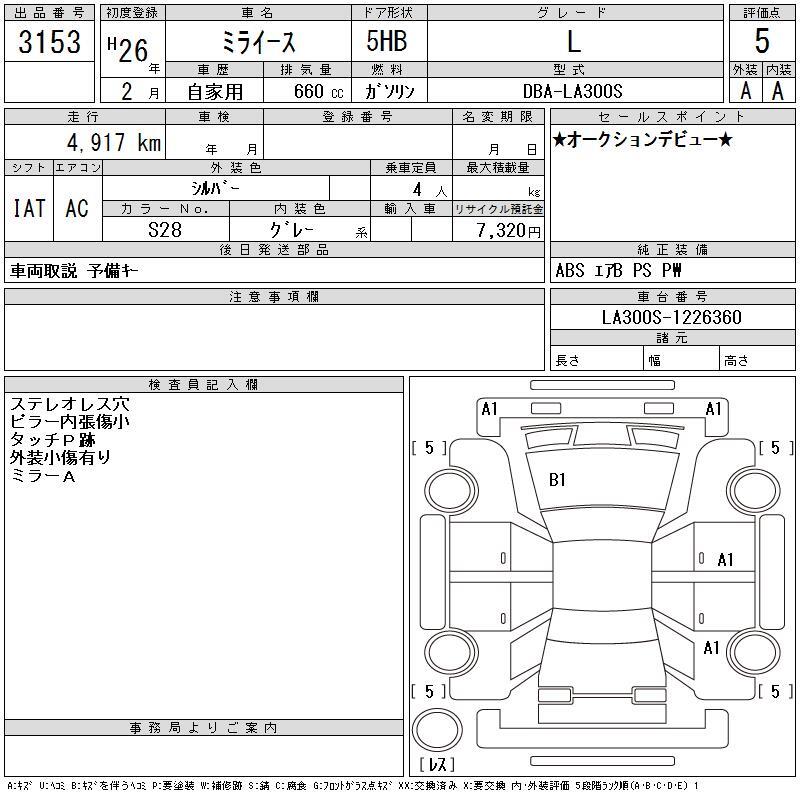Click the chassis number LA300S-1226360
Viewport: 800px width, 800px height.
pos(671,317)
